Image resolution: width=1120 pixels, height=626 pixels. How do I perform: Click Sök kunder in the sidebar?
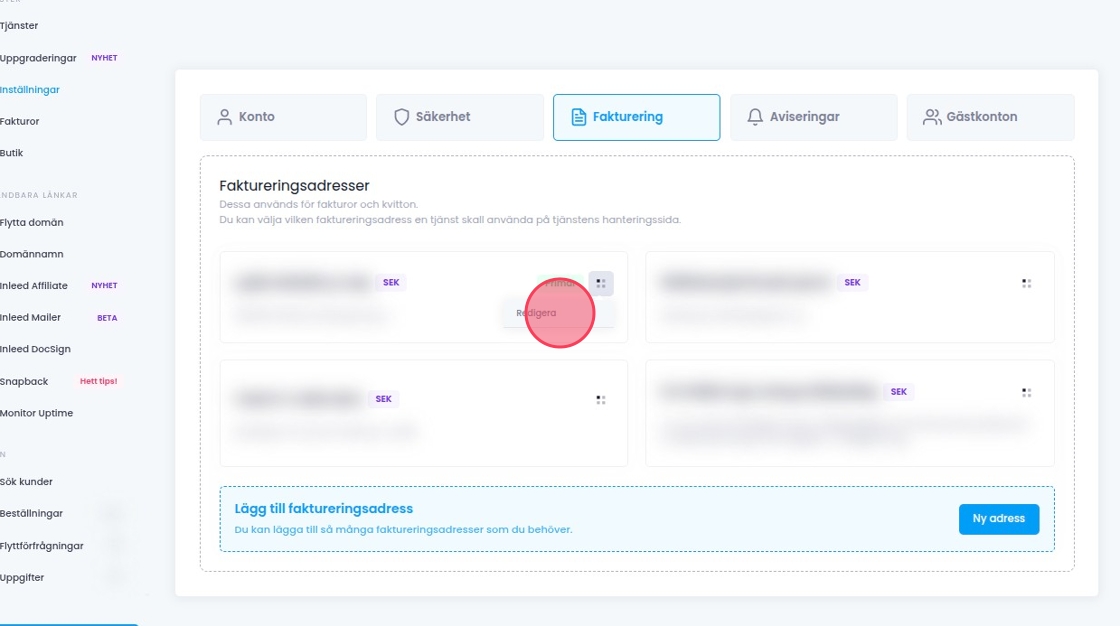point(27,482)
